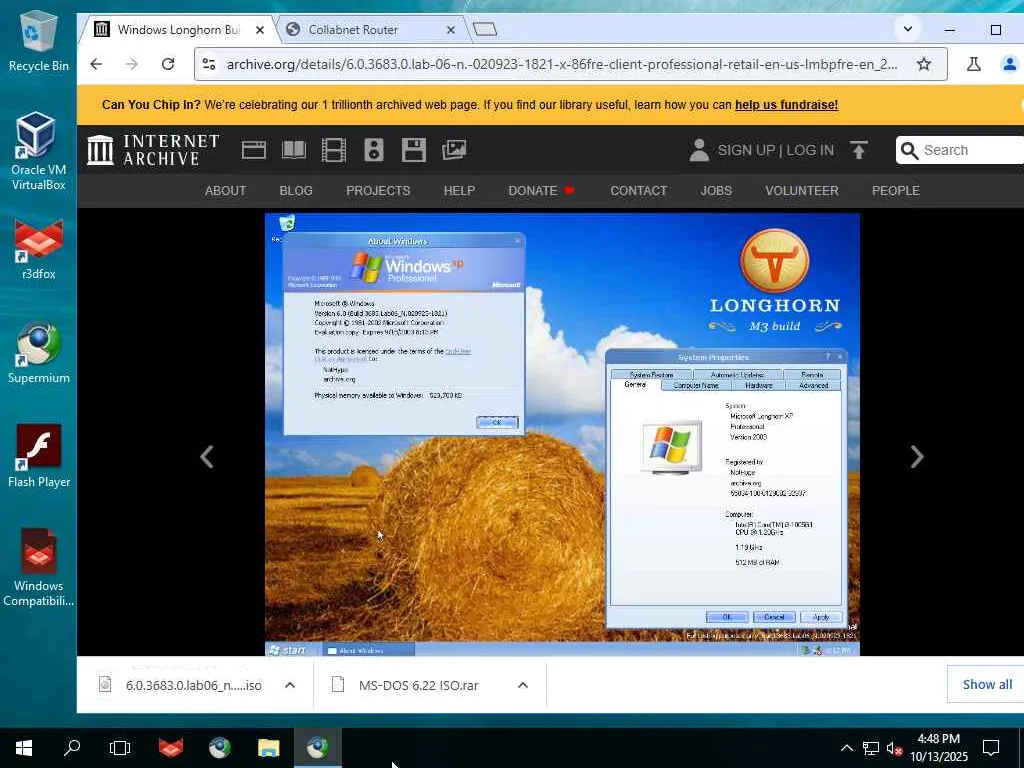The image size is (1024, 768).
Task: Open the Video film strip icon
Action: 334,150
